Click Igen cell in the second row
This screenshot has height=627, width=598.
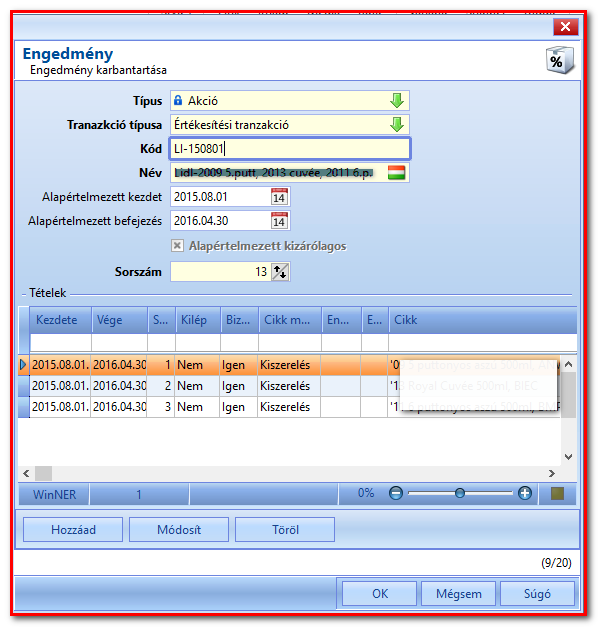pyautogui.click(x=238, y=386)
